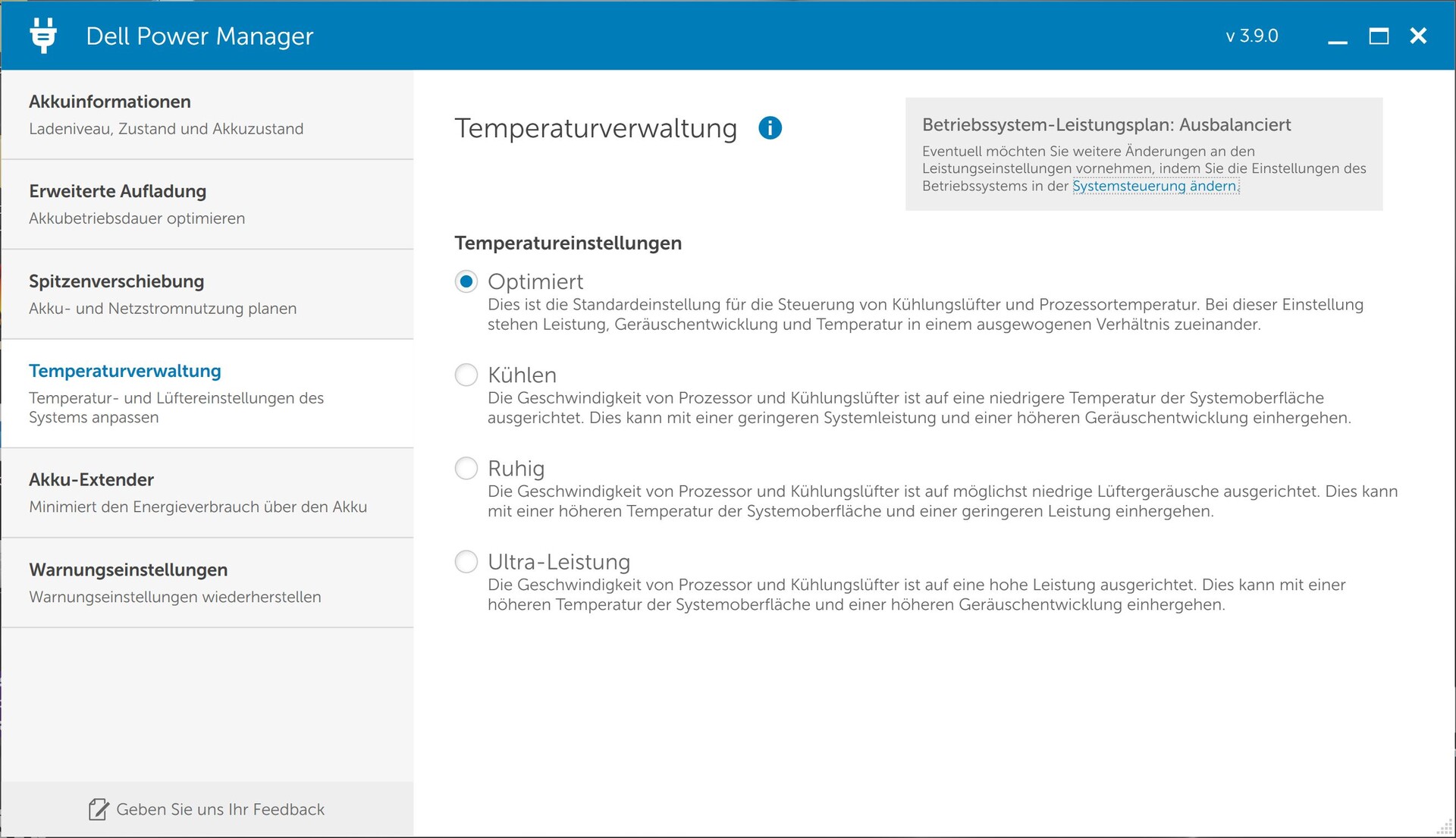Enable the Ruhig quiet mode option
Screen dimensions: 1456x838
(x=466, y=468)
